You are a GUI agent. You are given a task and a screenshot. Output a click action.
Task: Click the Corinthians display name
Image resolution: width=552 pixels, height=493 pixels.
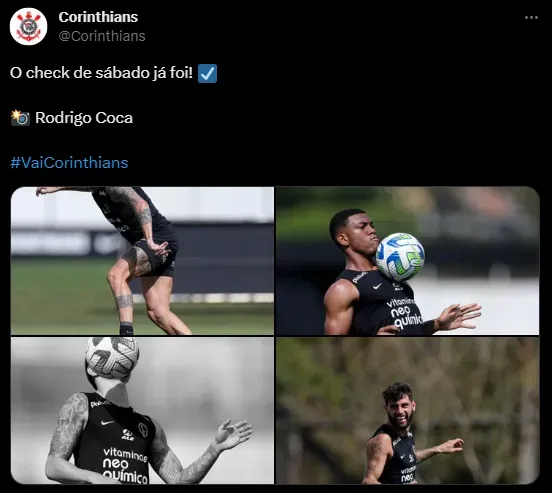pos(98,17)
